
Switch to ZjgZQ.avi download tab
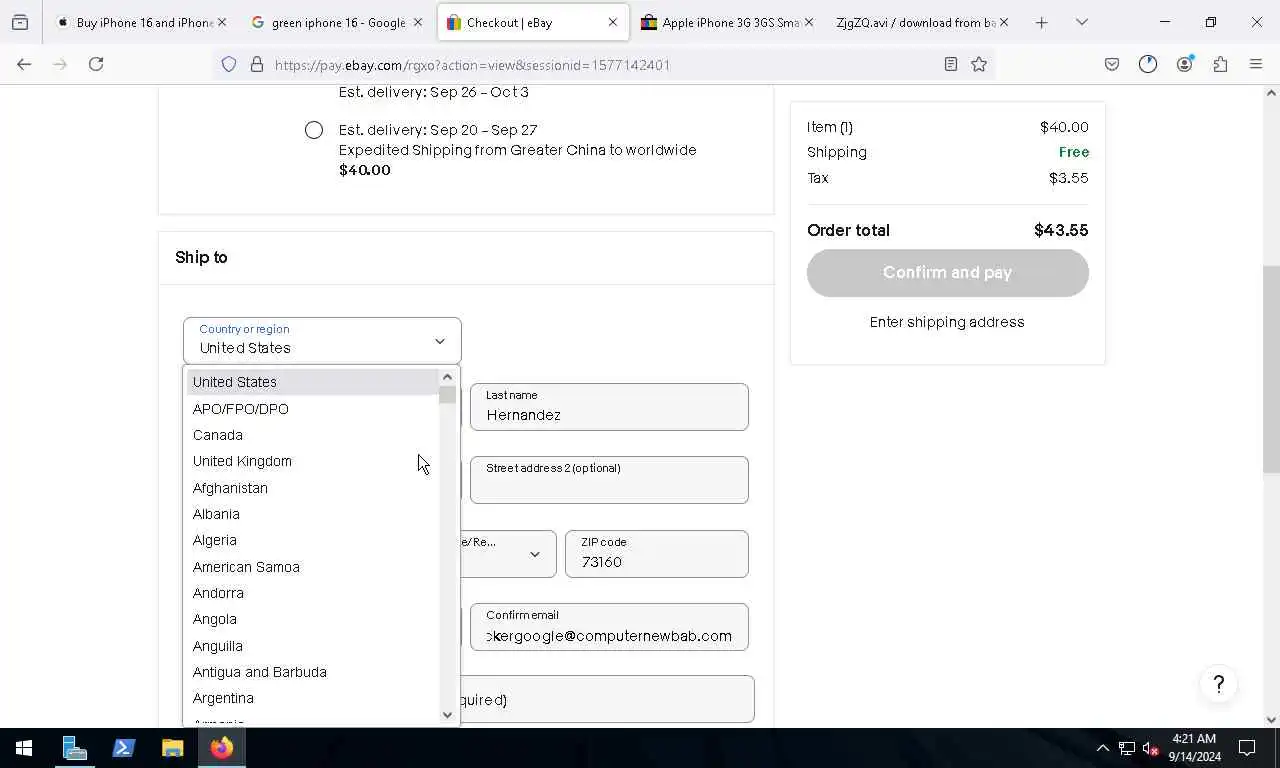click(x=920, y=22)
